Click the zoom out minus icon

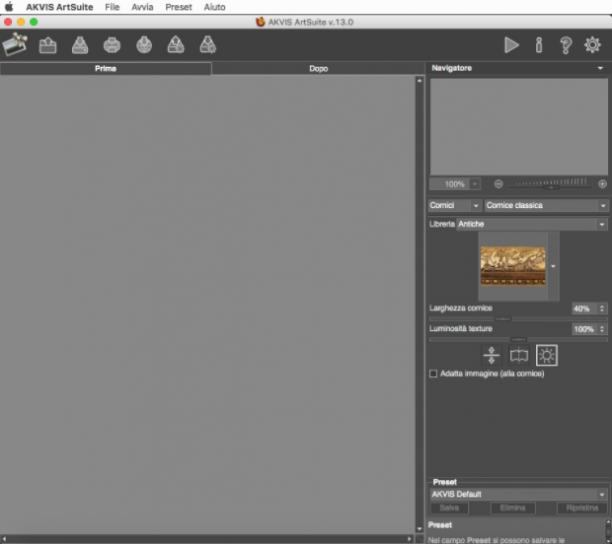pos(498,184)
